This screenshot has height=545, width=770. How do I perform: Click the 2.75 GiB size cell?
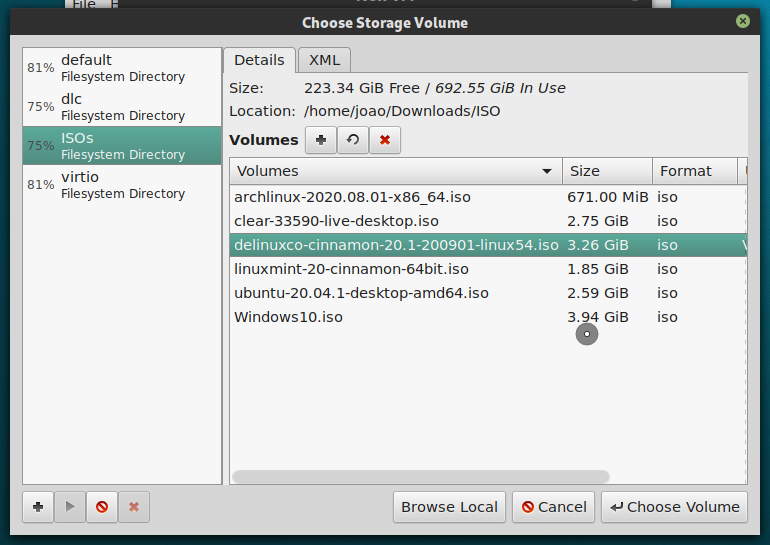(x=598, y=221)
